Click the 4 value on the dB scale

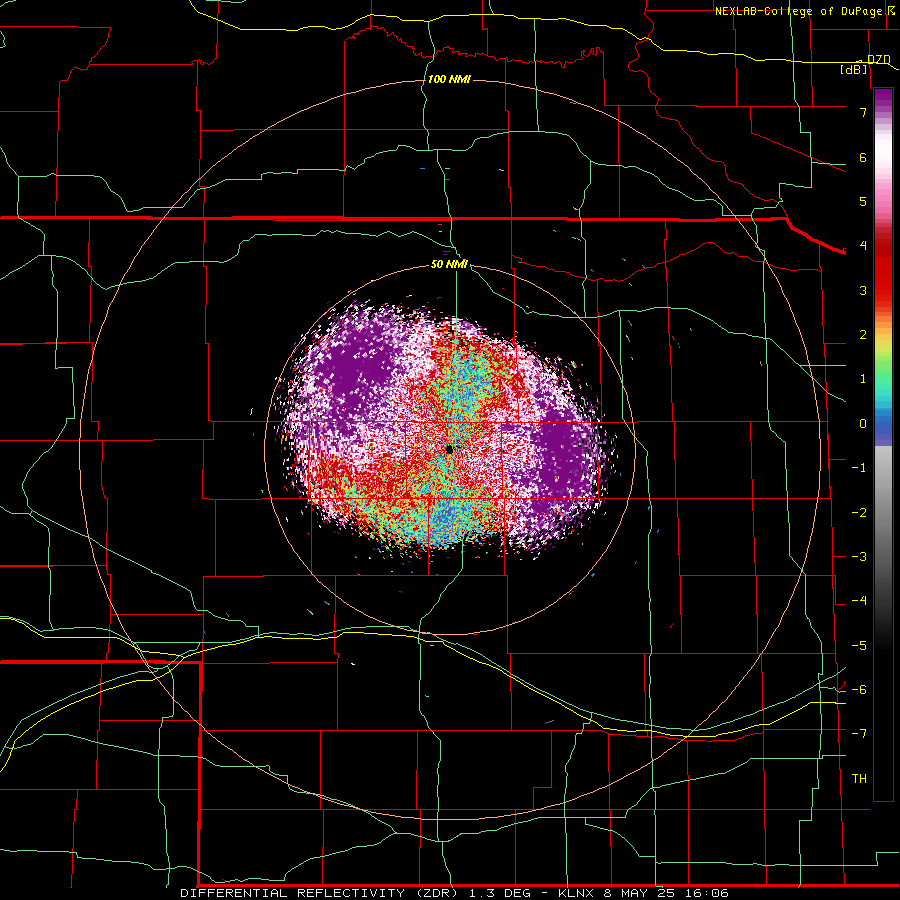[x=863, y=246]
